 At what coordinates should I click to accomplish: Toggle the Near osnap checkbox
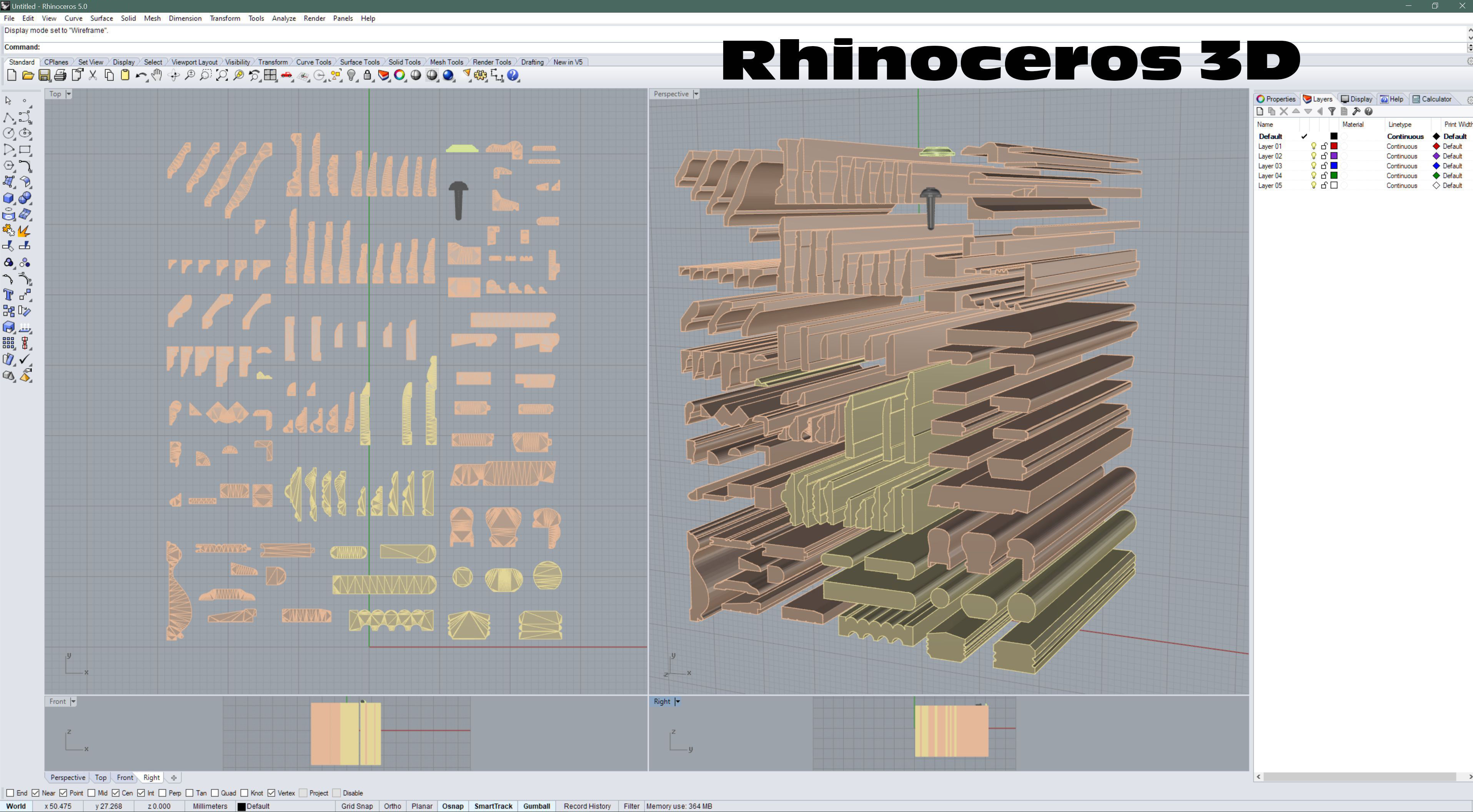pos(35,793)
